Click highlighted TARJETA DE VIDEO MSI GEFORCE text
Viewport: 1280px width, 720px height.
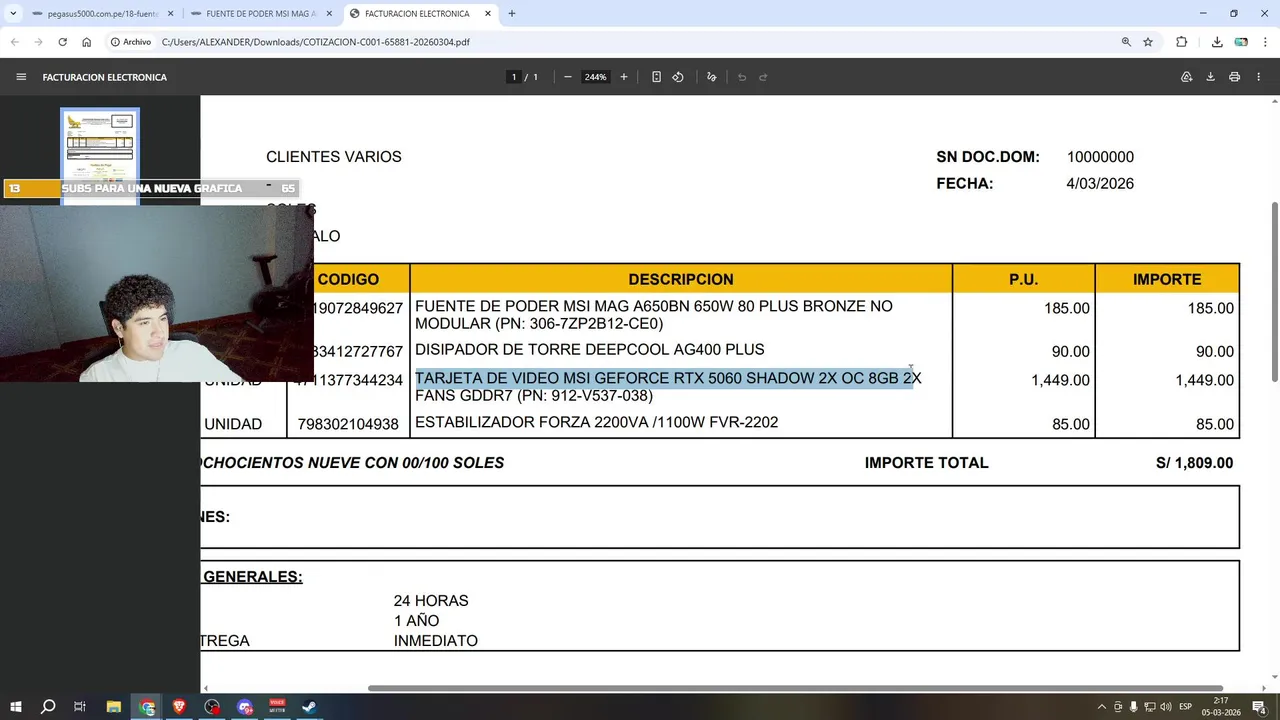(668, 378)
